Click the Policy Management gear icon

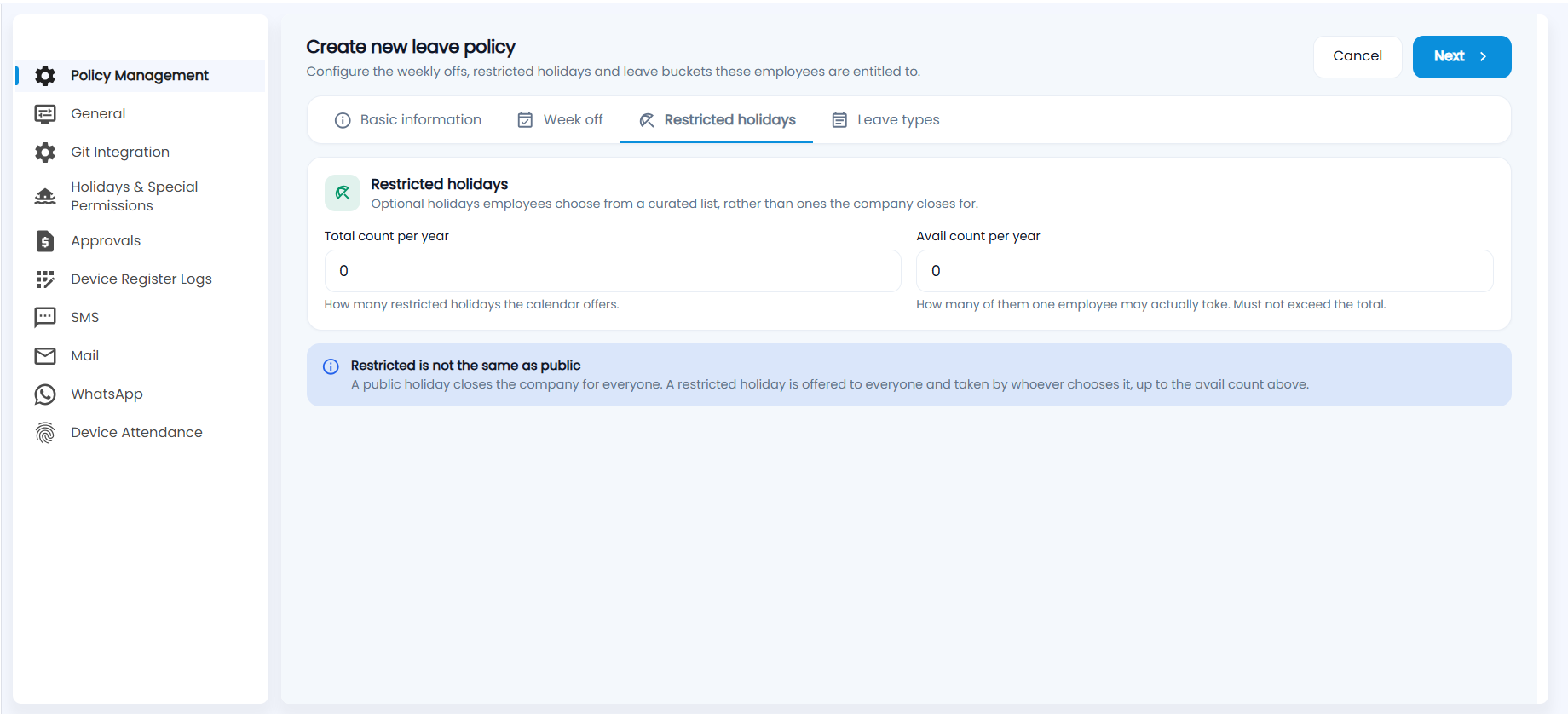[x=45, y=76]
